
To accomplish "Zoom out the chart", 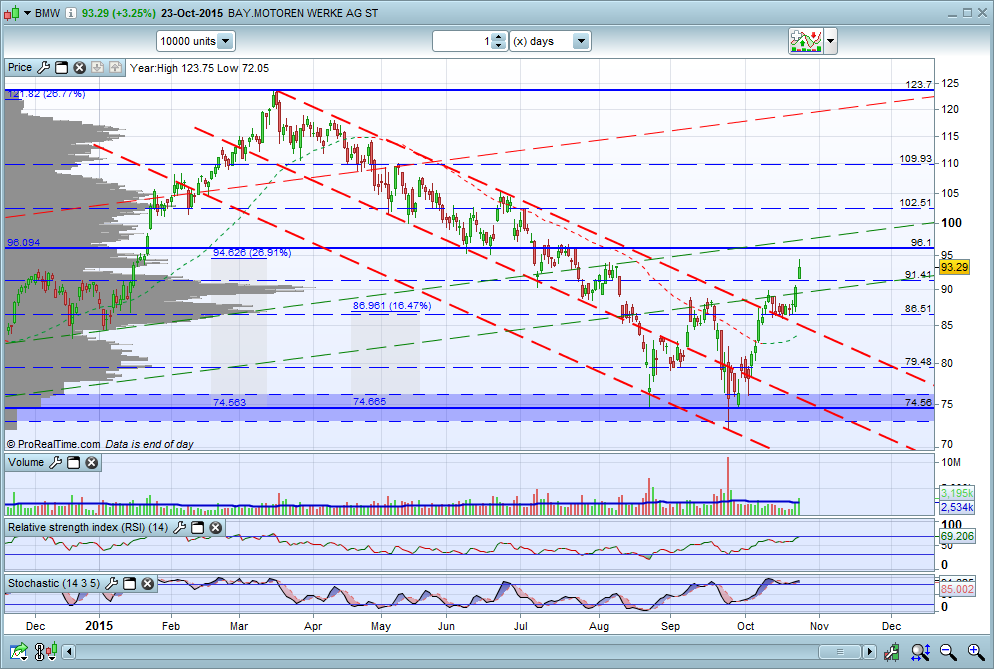I will 948,651.
